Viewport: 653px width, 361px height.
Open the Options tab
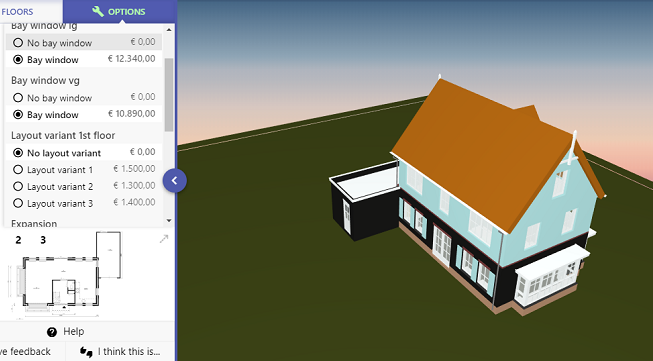[119, 11]
